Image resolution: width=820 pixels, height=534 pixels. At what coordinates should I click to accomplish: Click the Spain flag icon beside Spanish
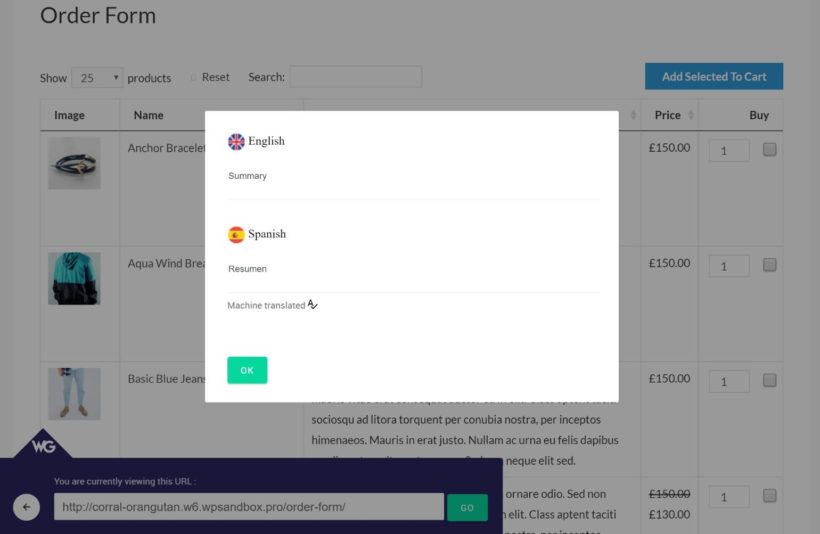pos(236,235)
